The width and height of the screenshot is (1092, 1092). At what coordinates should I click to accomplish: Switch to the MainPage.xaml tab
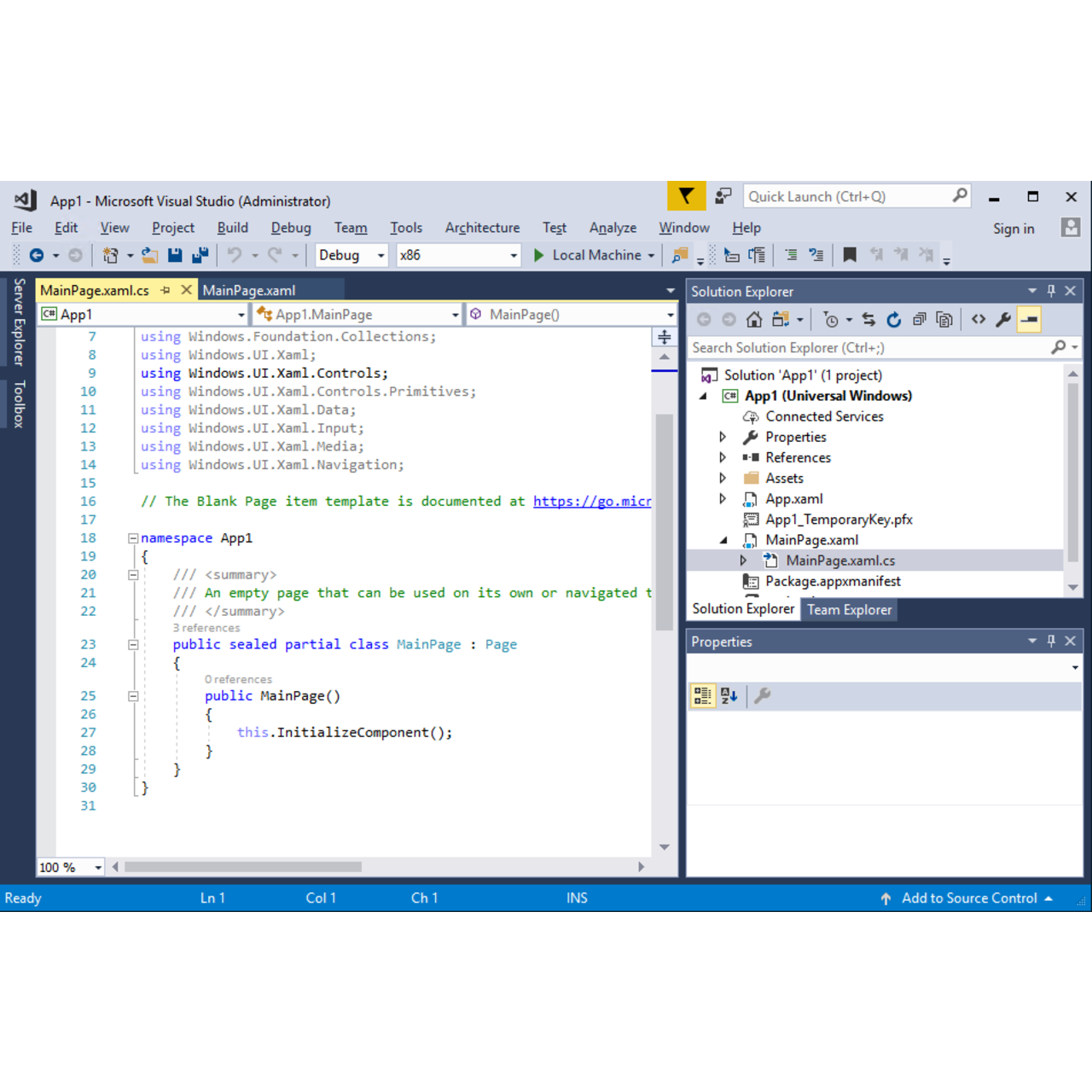tap(248, 290)
